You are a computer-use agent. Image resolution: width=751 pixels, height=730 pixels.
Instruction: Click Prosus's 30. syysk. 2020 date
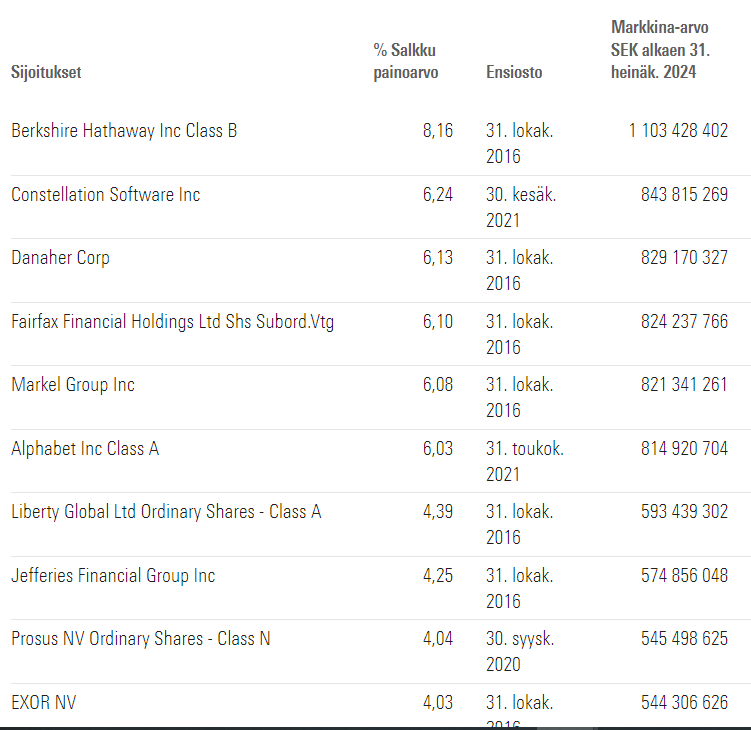pos(520,651)
